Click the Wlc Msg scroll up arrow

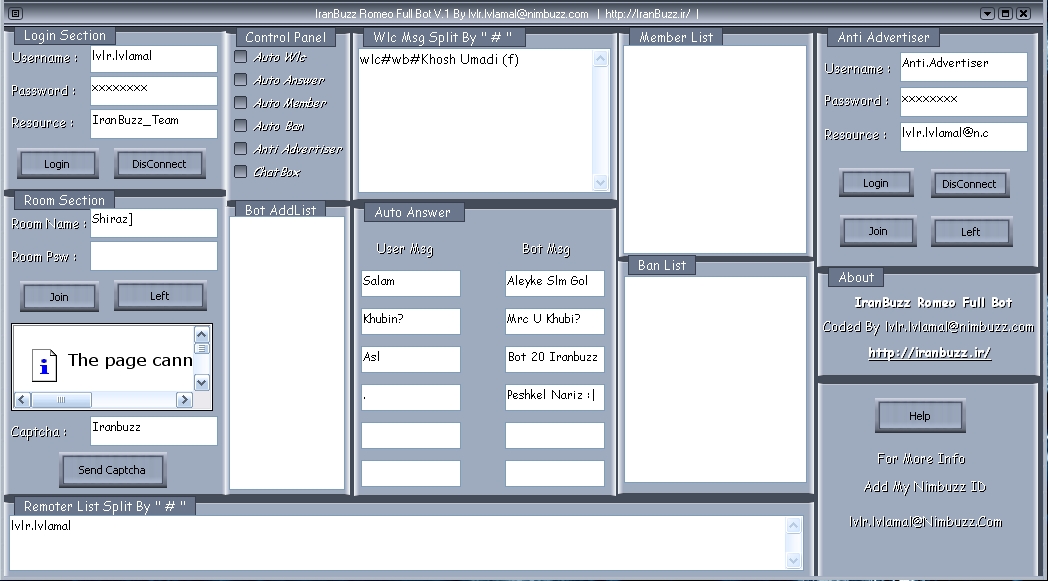coord(600,59)
